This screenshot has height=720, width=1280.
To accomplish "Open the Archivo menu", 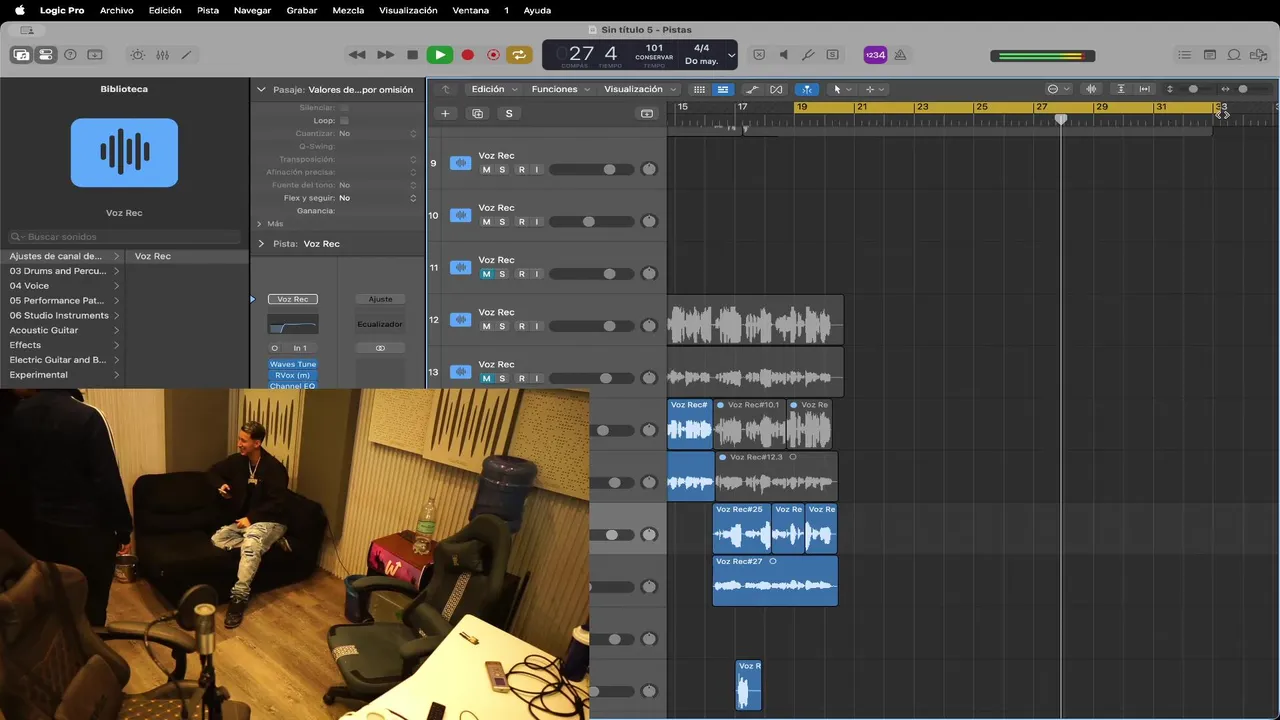I will pyautogui.click(x=117, y=10).
